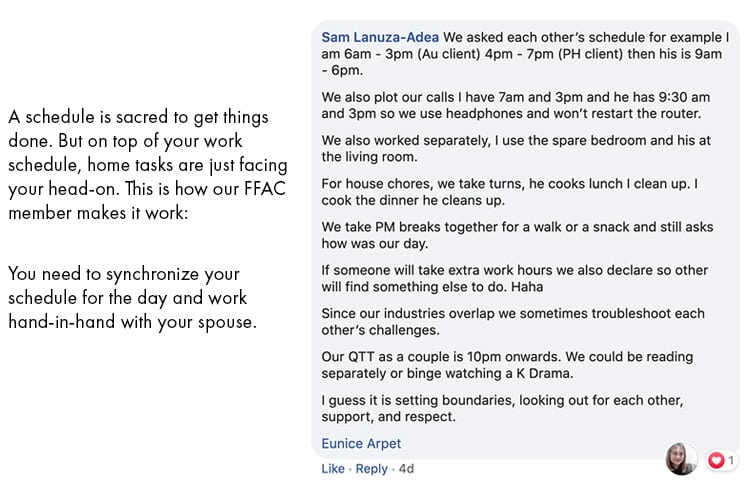Click the house chores paragraph

[509, 192]
